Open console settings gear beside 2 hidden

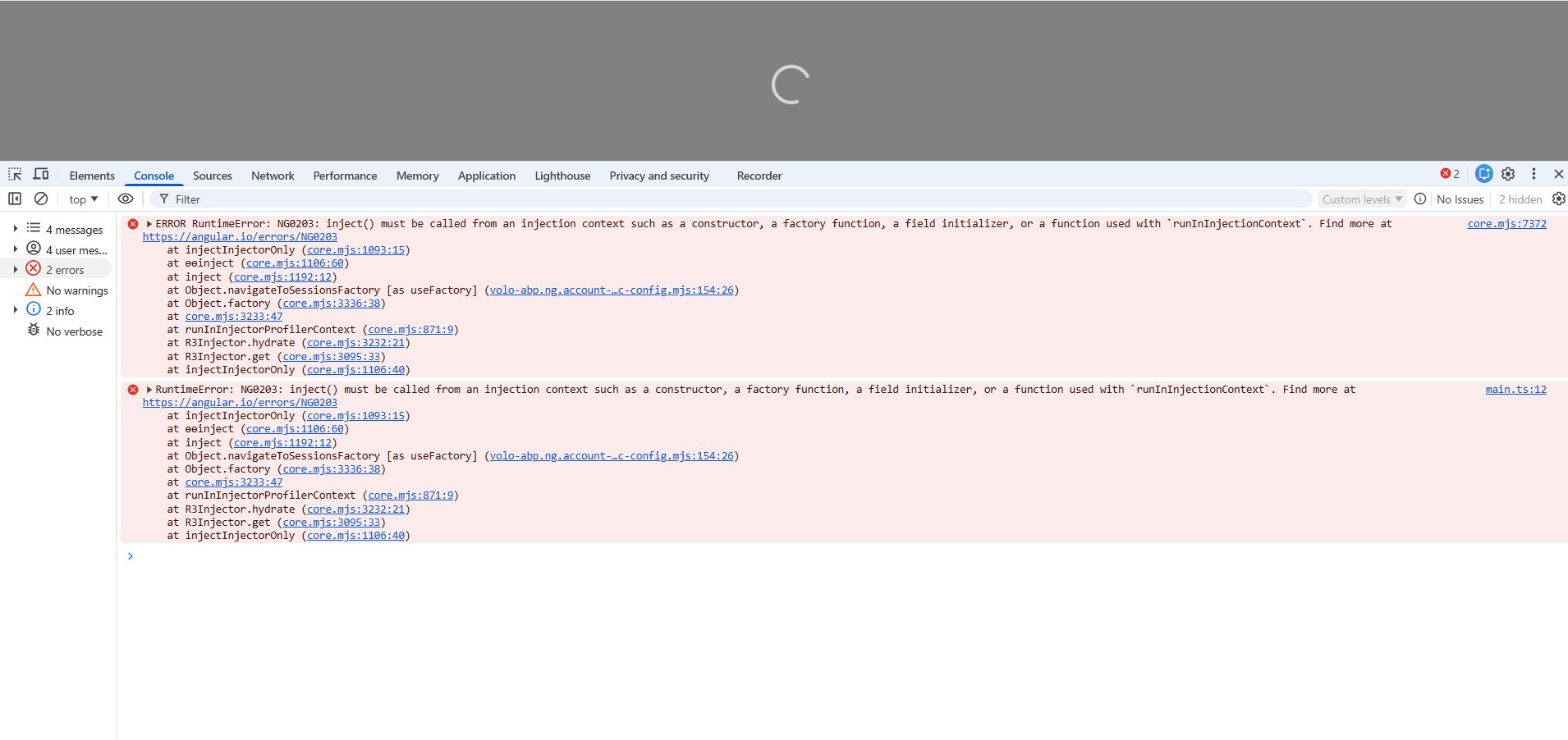pos(1558,199)
